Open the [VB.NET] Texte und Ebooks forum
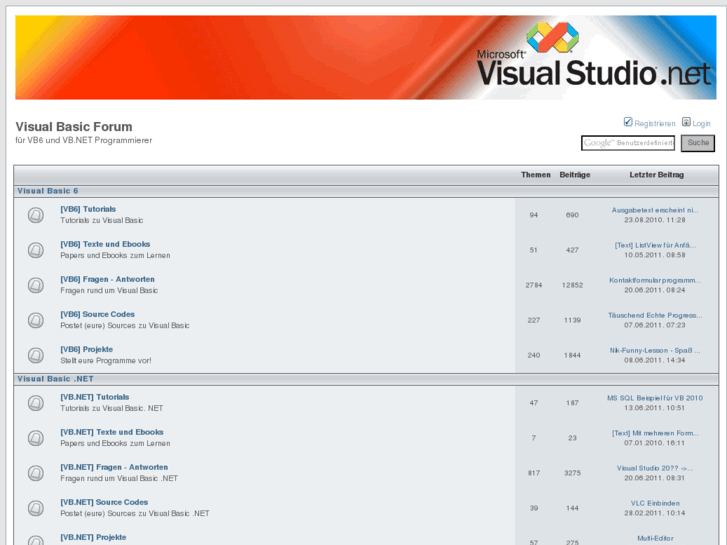 (x=112, y=432)
